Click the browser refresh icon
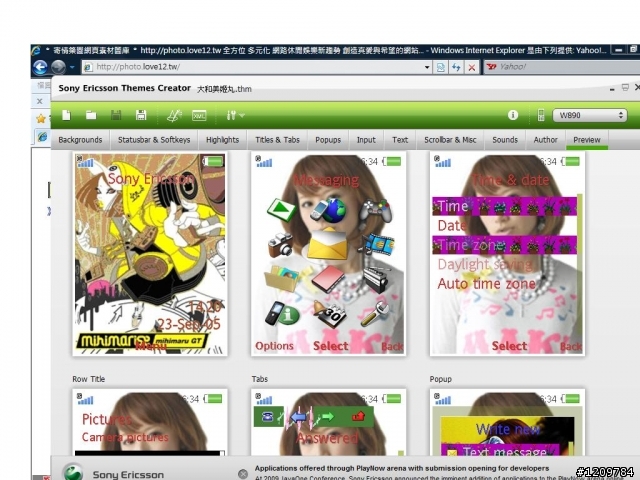The image size is (640, 480). (456, 67)
